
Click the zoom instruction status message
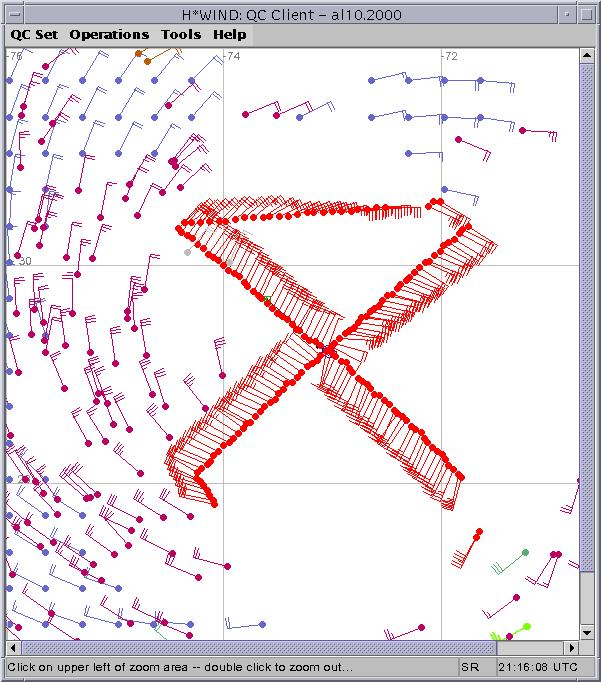point(180,667)
